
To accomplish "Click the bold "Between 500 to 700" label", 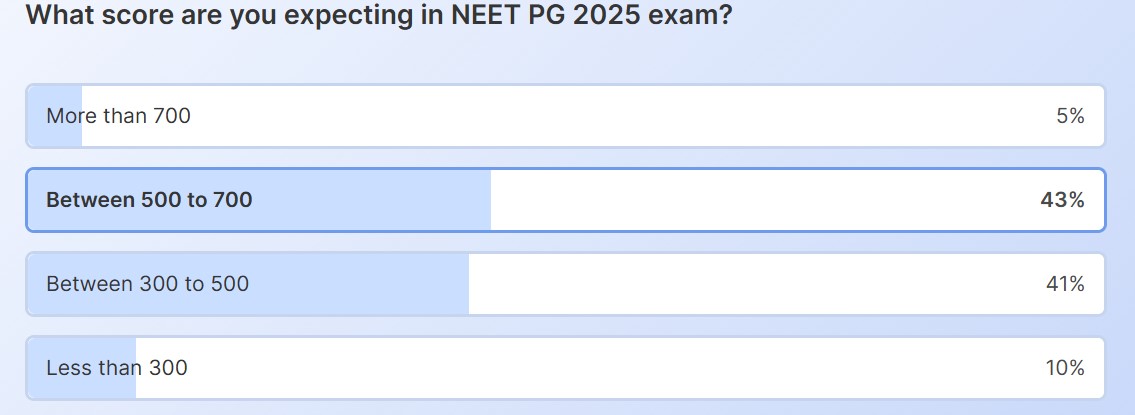I will [x=149, y=200].
